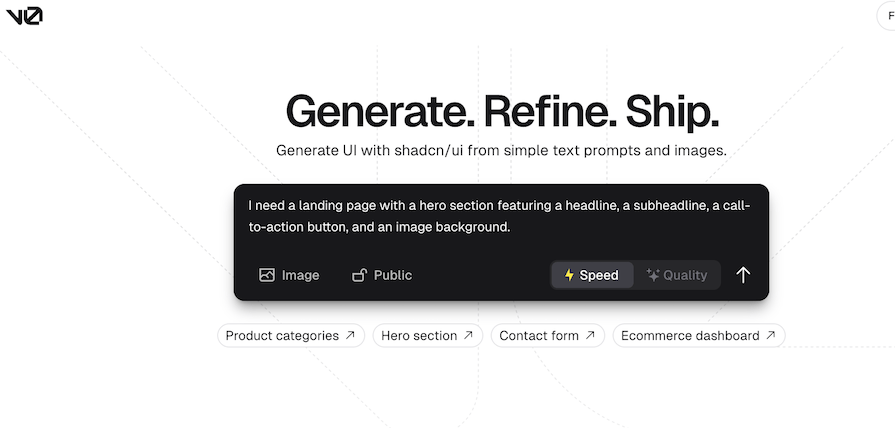The width and height of the screenshot is (895, 428).
Task: Choose the Contact form example prompt
Action: [547, 336]
